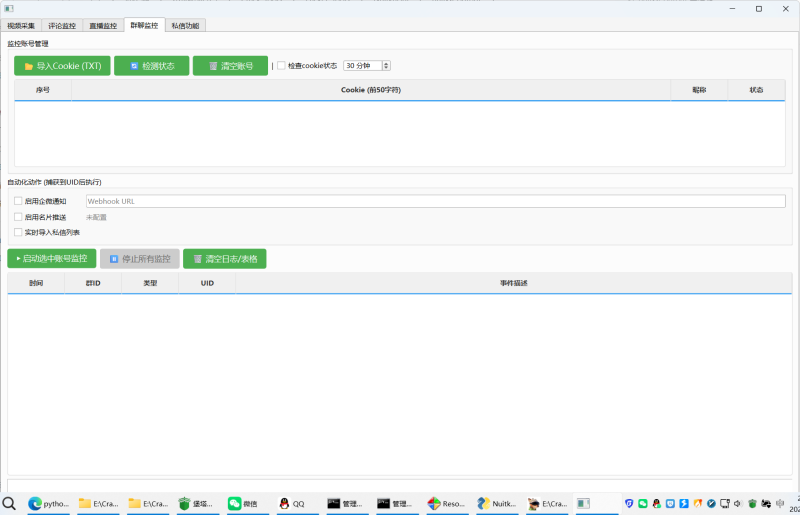Go to the 直播监控 tab
800x515 pixels.
click(x=103, y=25)
